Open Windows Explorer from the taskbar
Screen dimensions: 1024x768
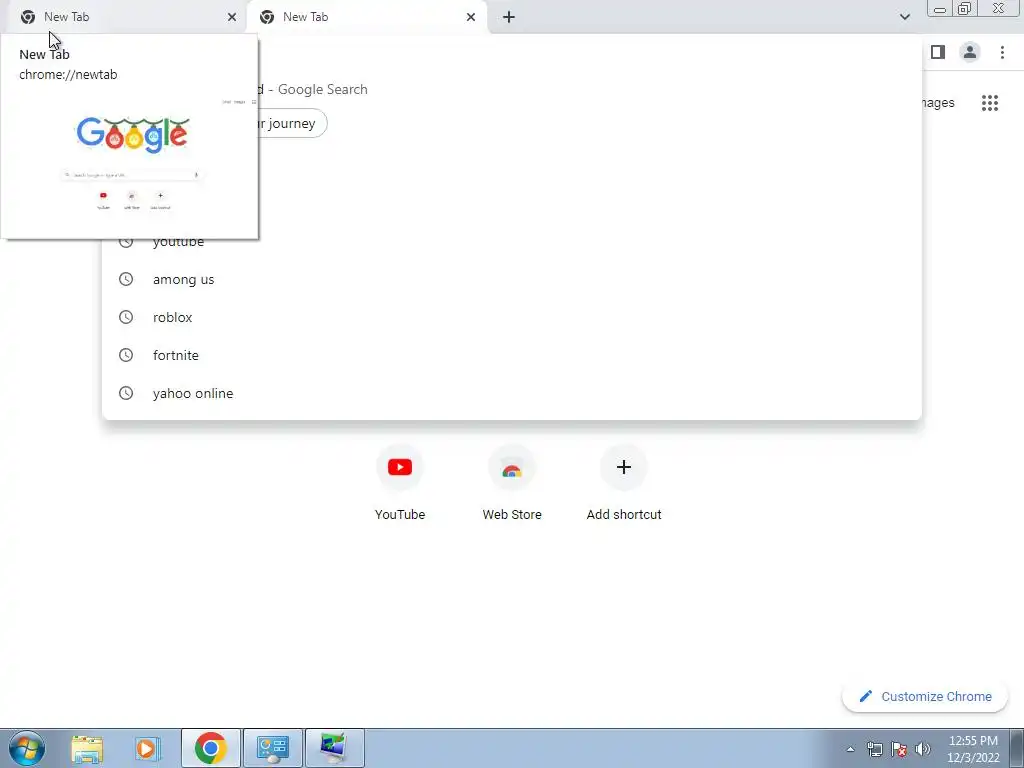pos(87,748)
